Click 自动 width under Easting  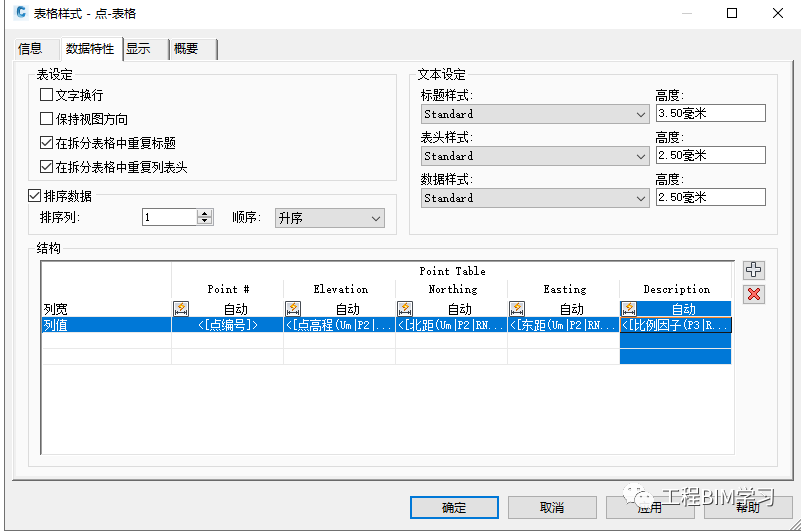(x=571, y=309)
